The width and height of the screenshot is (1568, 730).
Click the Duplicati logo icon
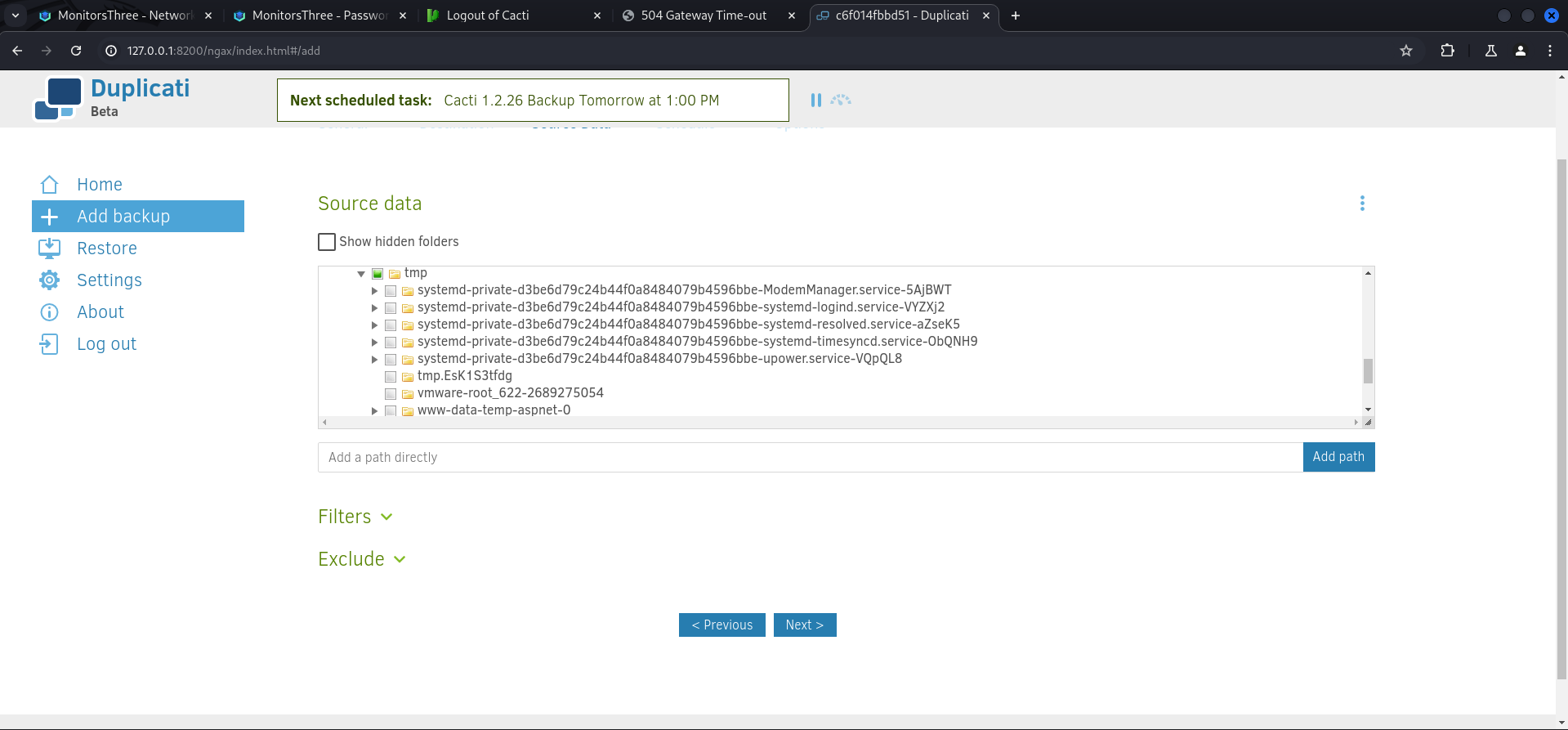click(58, 99)
